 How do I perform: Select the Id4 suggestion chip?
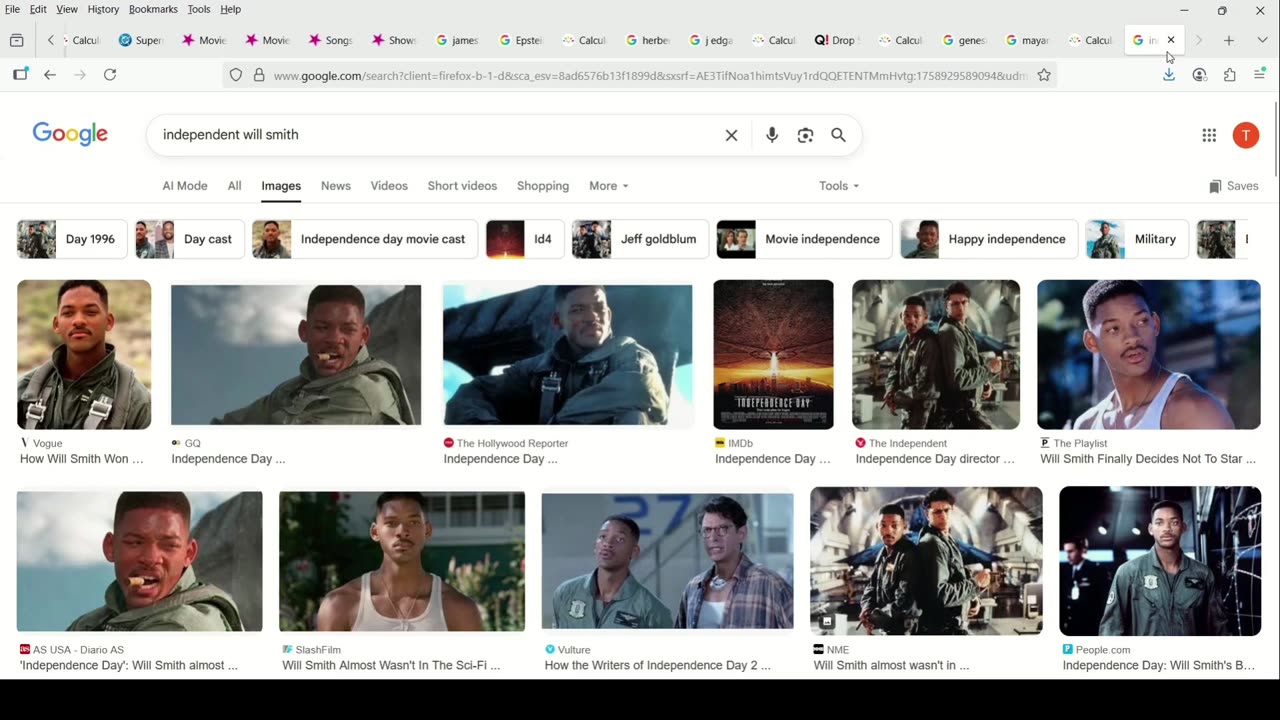(x=525, y=239)
